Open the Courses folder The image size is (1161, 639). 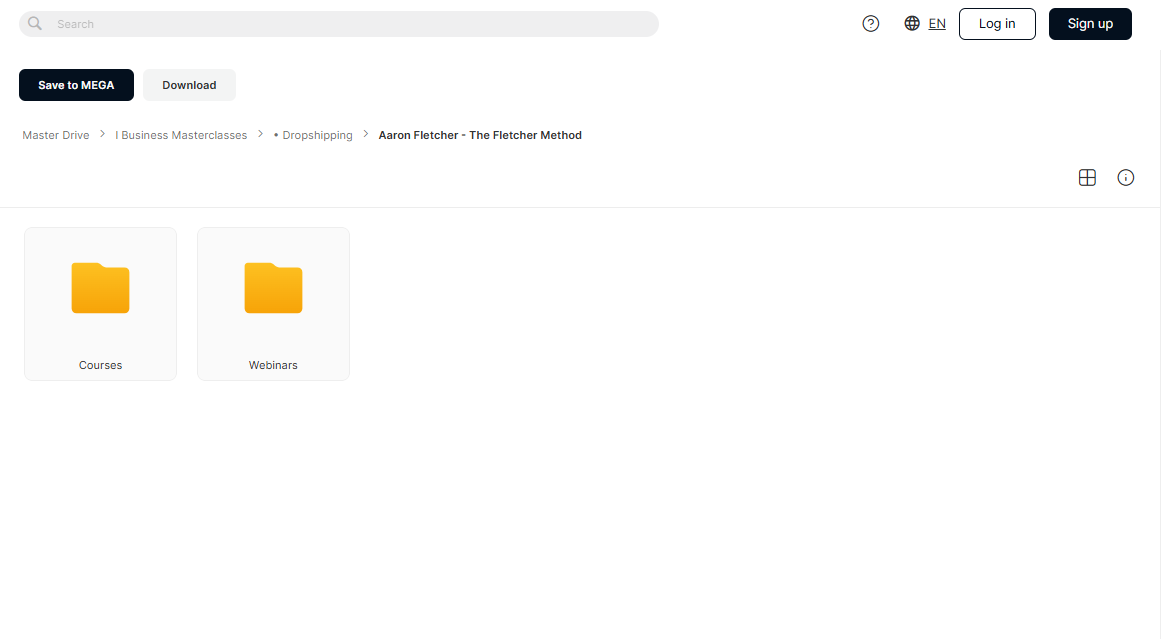coord(101,304)
